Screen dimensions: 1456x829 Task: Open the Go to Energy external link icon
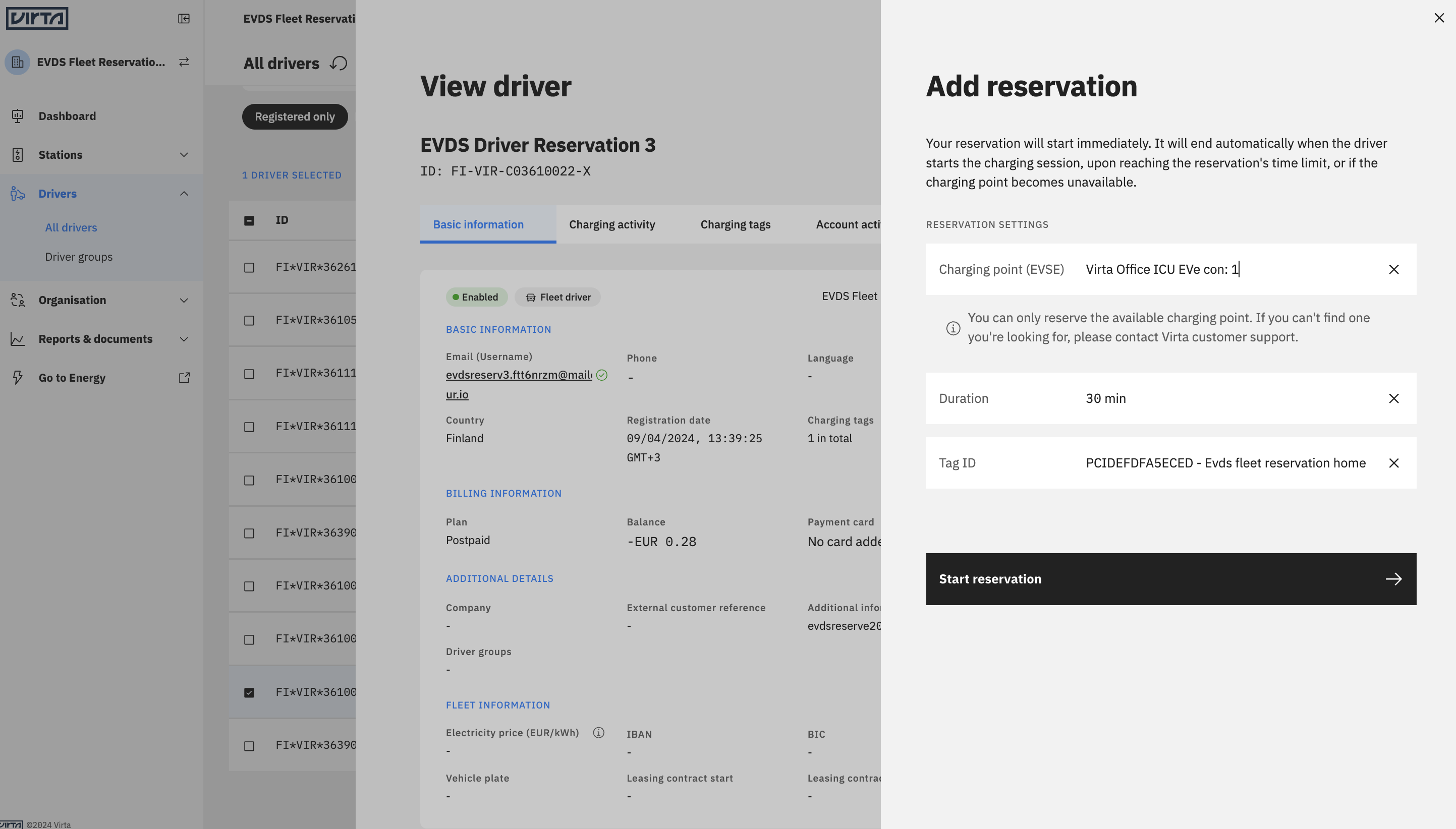[x=184, y=378]
